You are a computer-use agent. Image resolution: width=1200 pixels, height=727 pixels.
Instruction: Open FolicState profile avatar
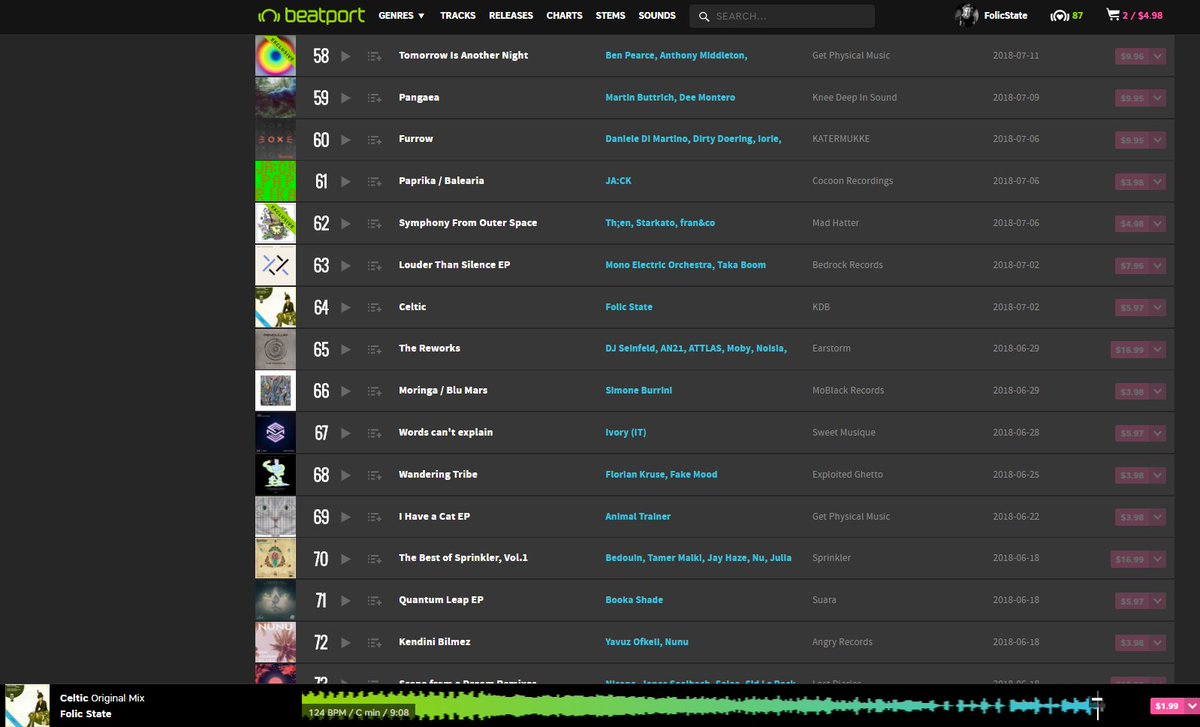coord(966,15)
